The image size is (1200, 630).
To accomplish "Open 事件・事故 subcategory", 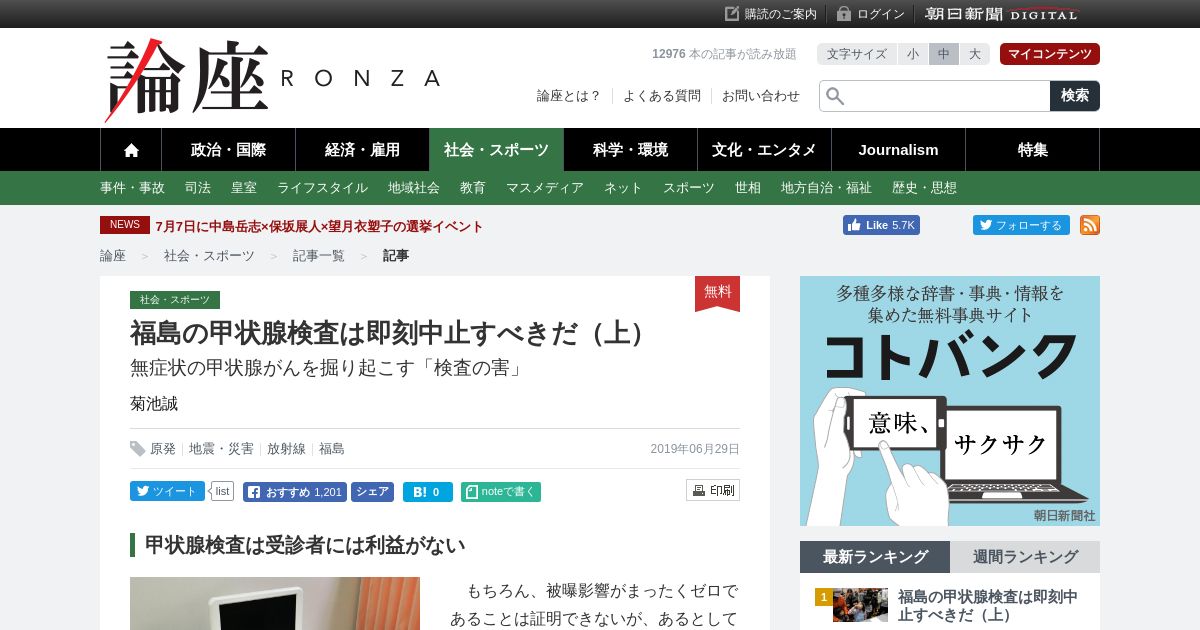I will click(132, 188).
